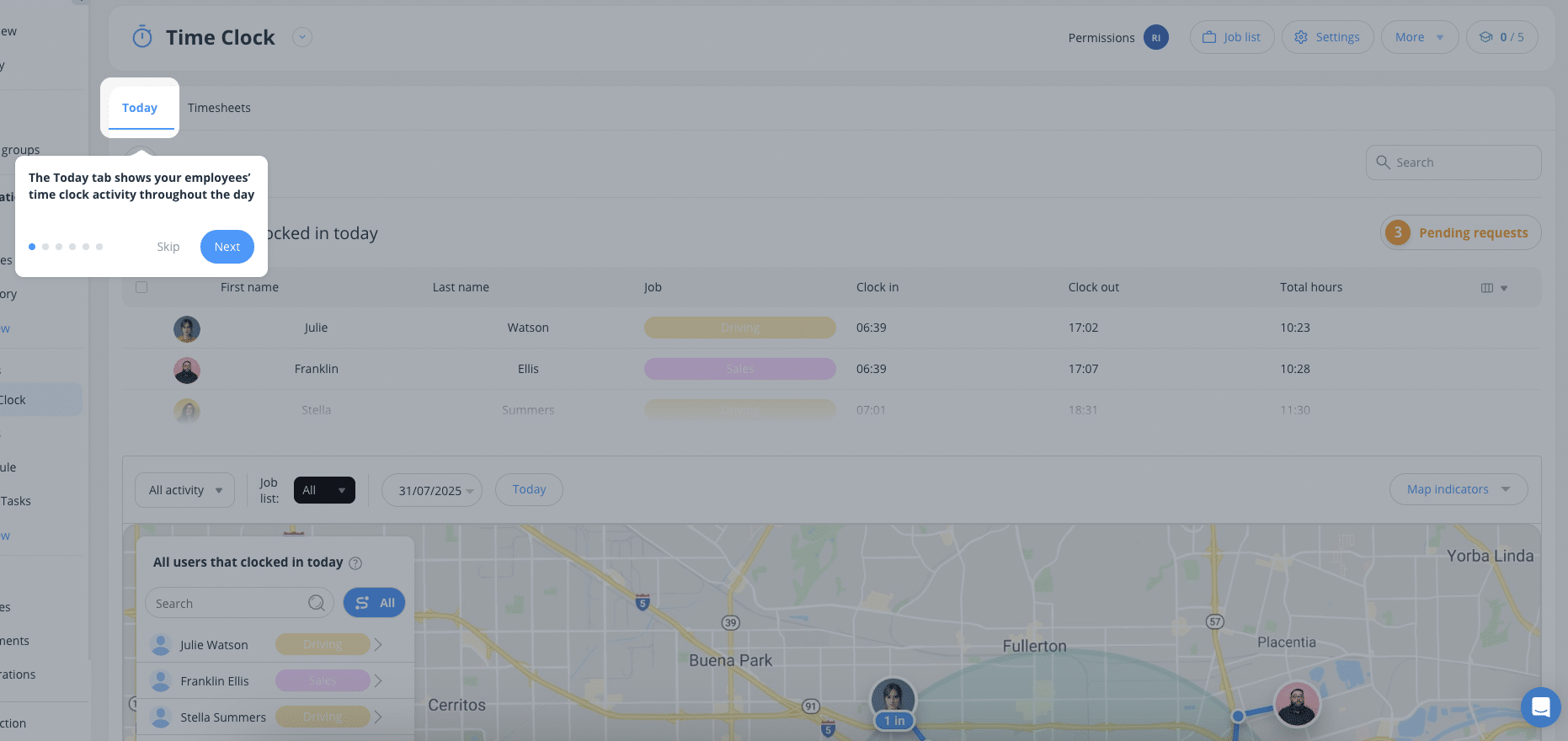
Task: Click the Driving tag beside Julie Watson in the map list
Action: click(x=323, y=644)
